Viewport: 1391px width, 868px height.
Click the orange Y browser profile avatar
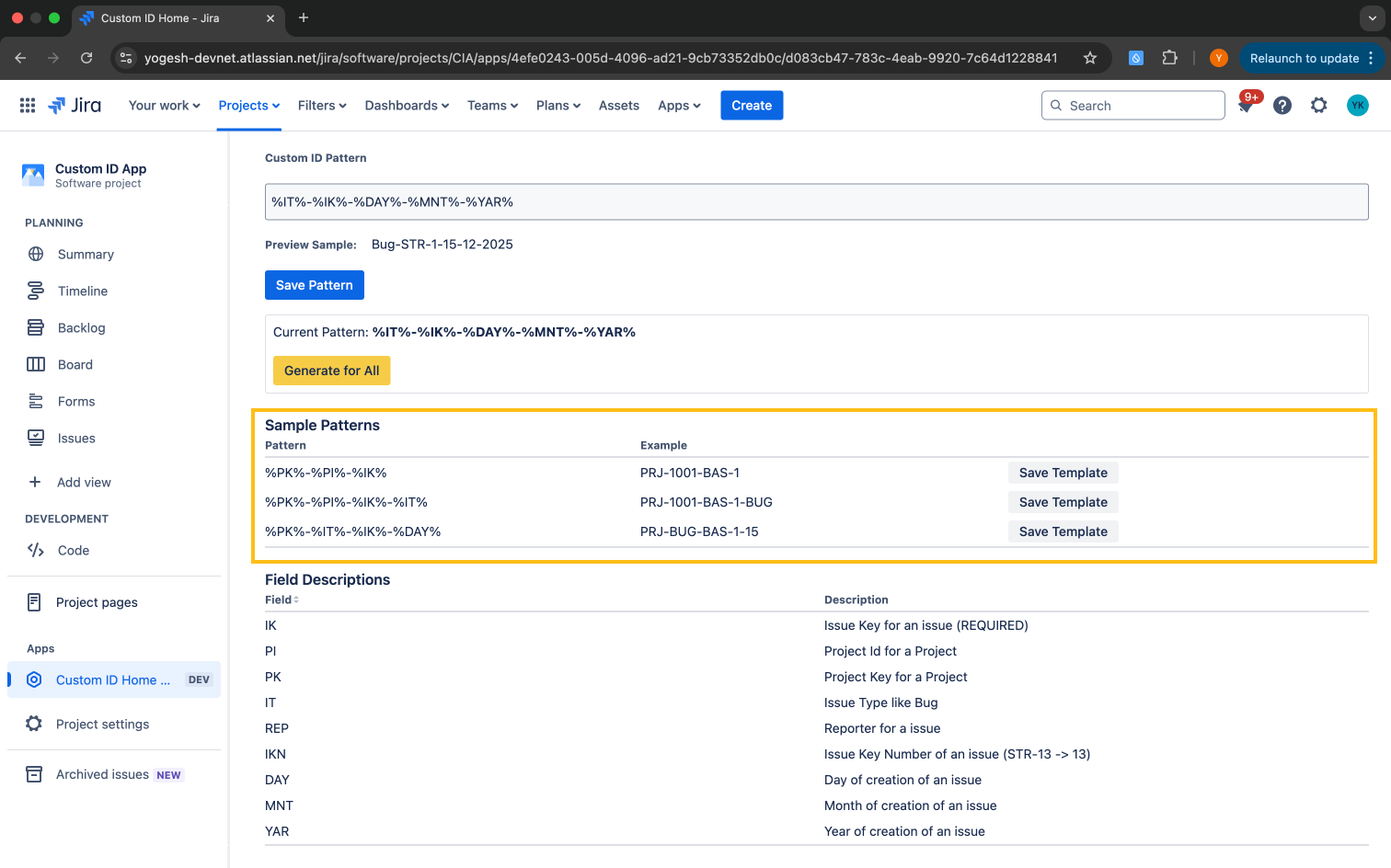[1219, 58]
